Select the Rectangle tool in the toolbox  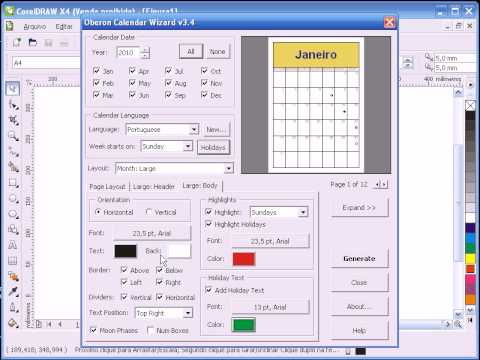[13, 183]
